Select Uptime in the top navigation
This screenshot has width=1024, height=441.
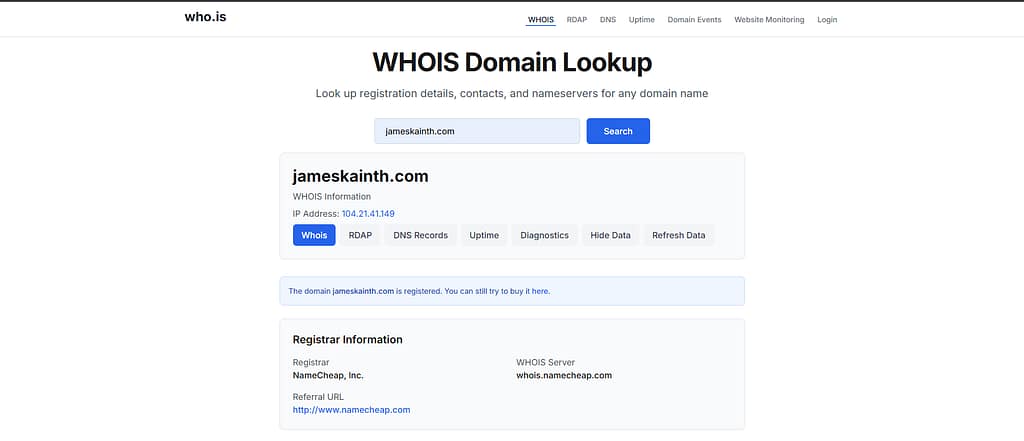642,19
